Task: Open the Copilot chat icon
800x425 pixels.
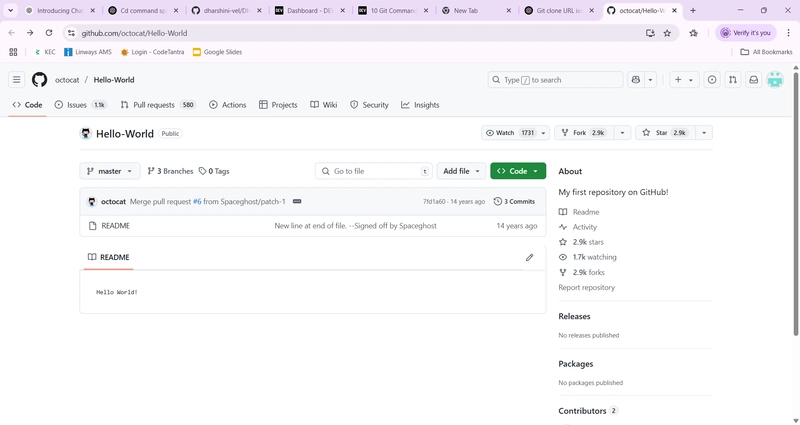Action: [636, 80]
